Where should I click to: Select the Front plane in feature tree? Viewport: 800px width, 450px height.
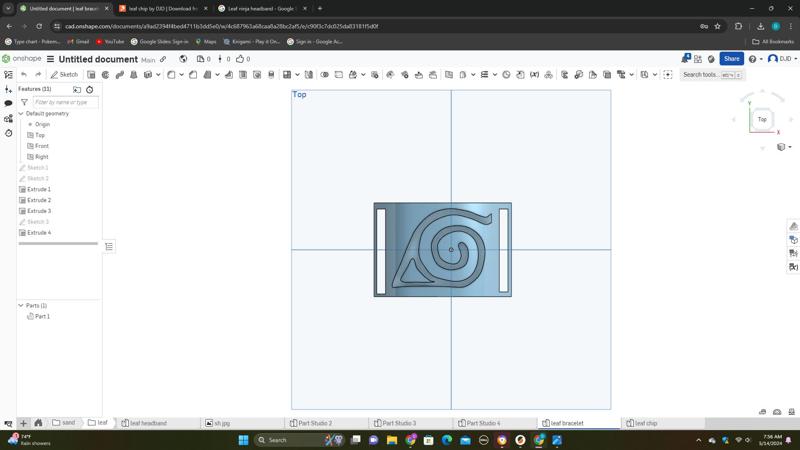[x=42, y=146]
